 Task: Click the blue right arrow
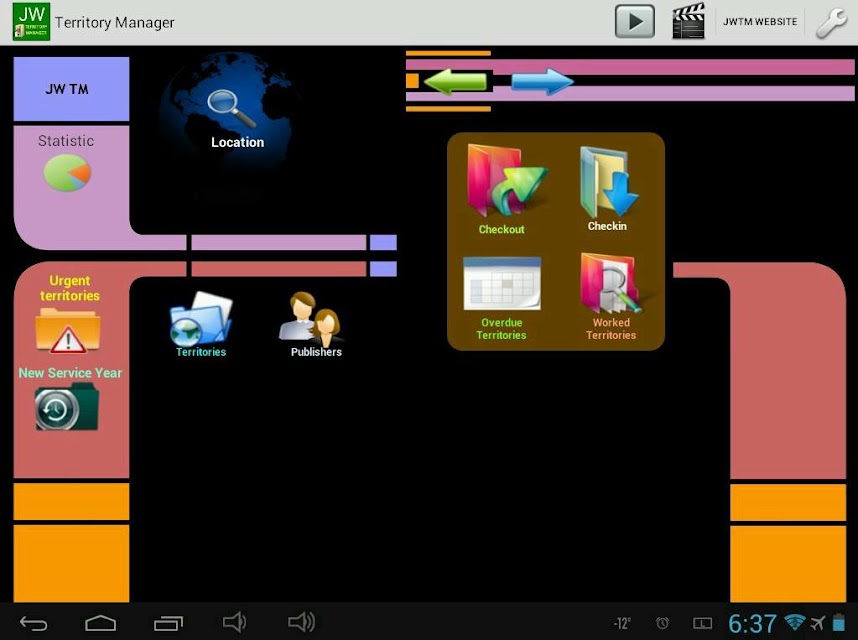(x=542, y=82)
